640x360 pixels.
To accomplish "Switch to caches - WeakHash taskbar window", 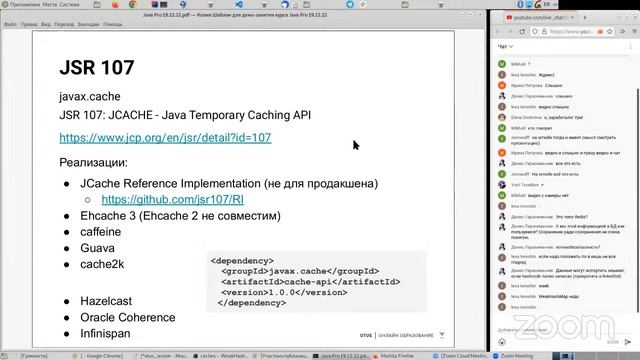I will point(220,356).
